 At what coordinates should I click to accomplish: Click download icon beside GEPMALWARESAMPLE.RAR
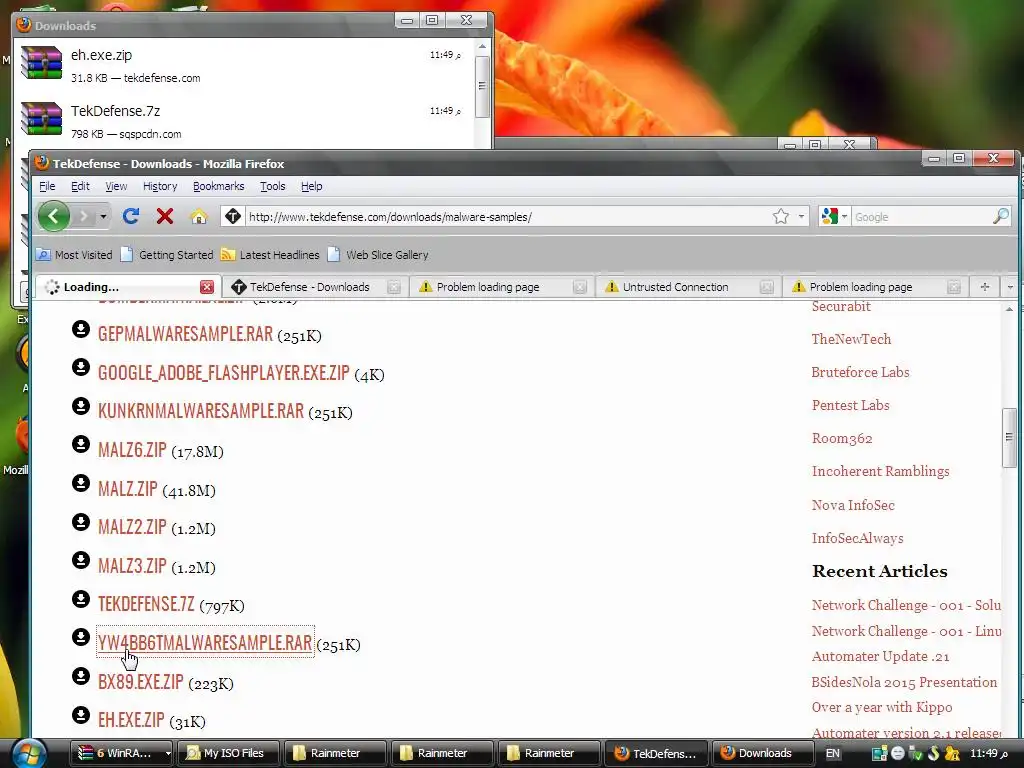pyautogui.click(x=81, y=328)
